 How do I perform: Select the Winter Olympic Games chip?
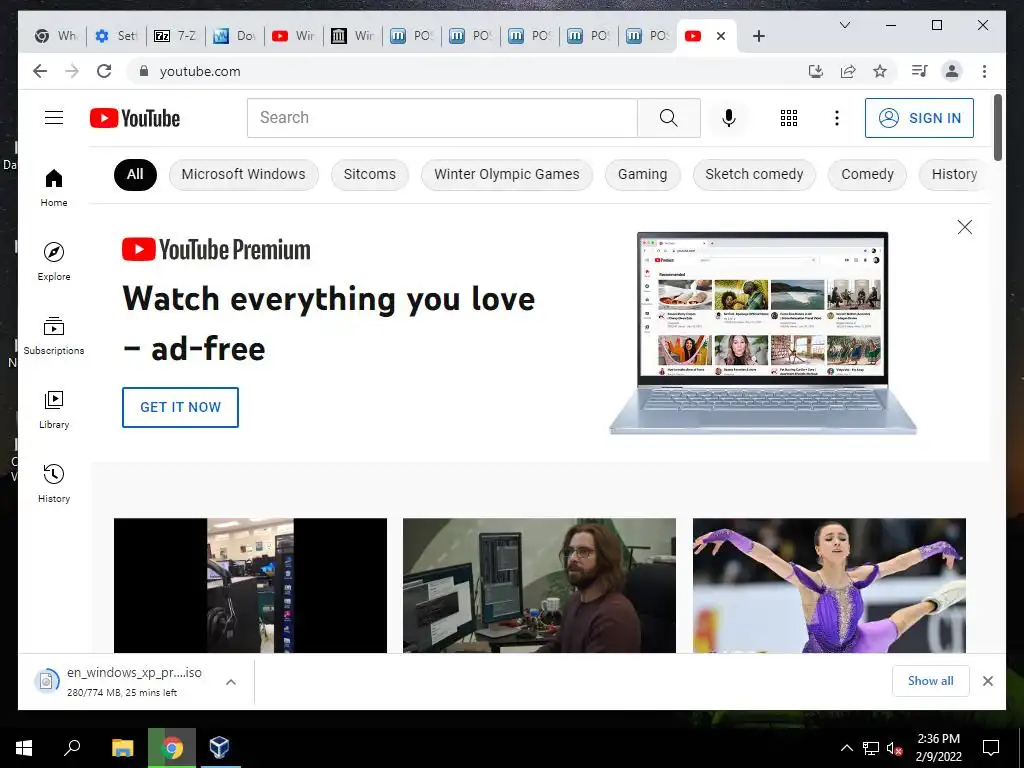tap(507, 174)
